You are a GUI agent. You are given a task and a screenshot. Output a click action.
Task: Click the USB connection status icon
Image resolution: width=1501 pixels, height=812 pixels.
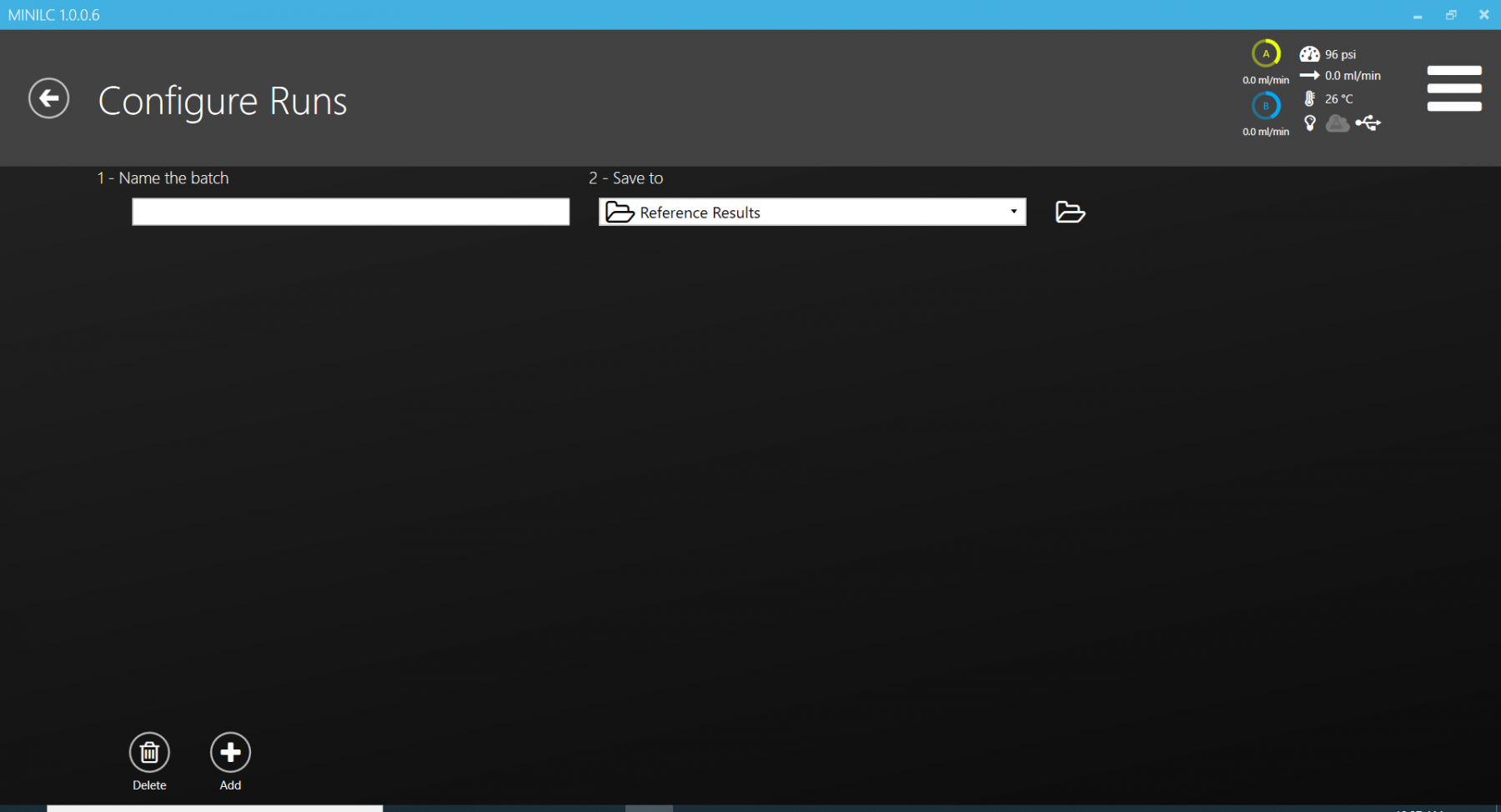click(x=1368, y=123)
